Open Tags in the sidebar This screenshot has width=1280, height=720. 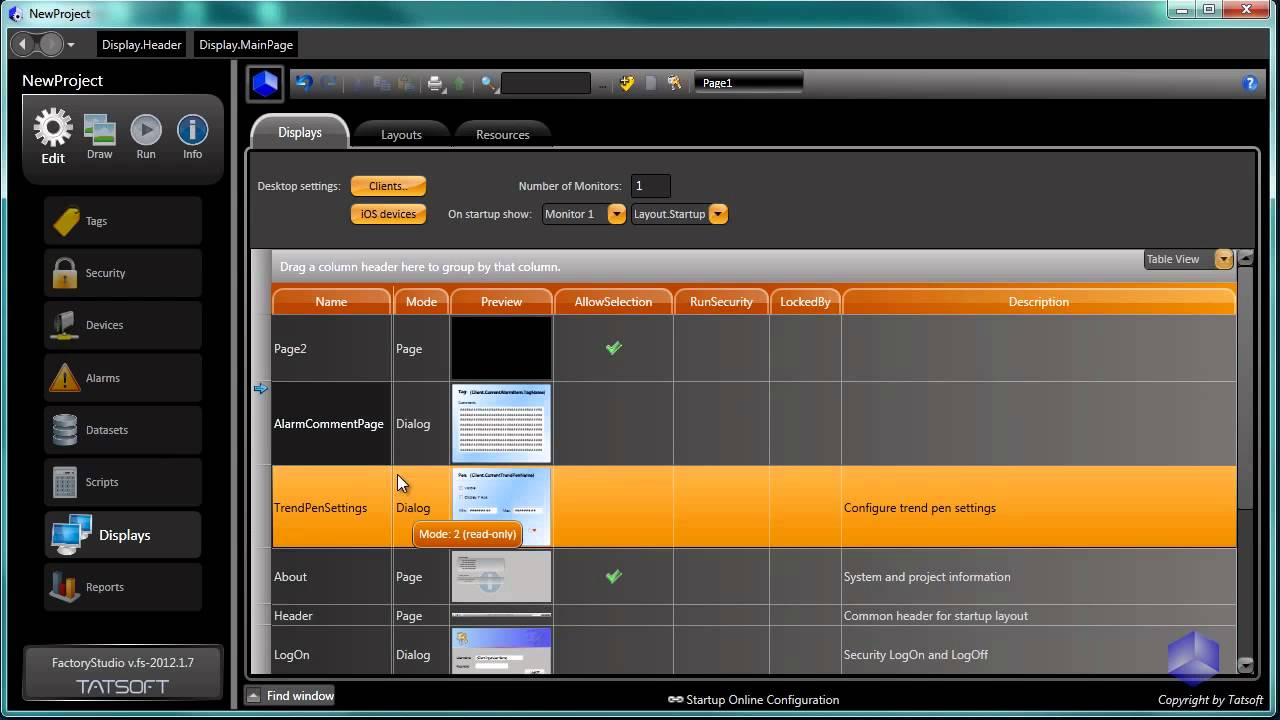[x=123, y=221]
